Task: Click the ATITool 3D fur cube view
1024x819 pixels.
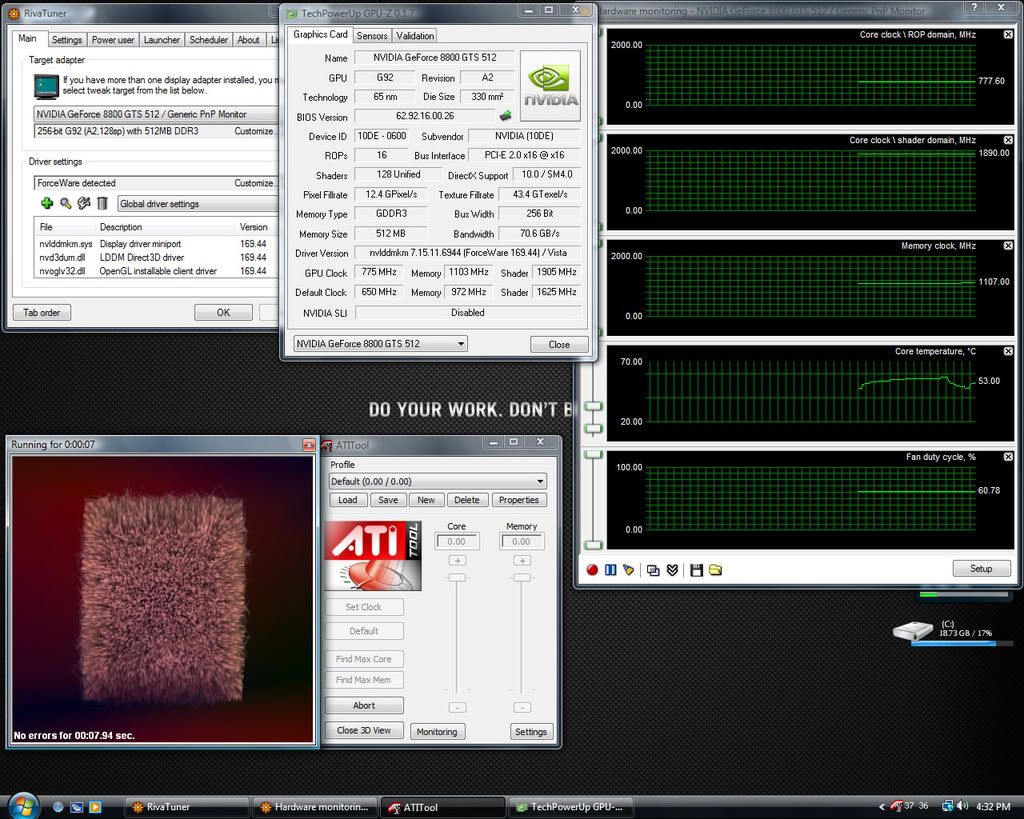Action: click(x=163, y=600)
